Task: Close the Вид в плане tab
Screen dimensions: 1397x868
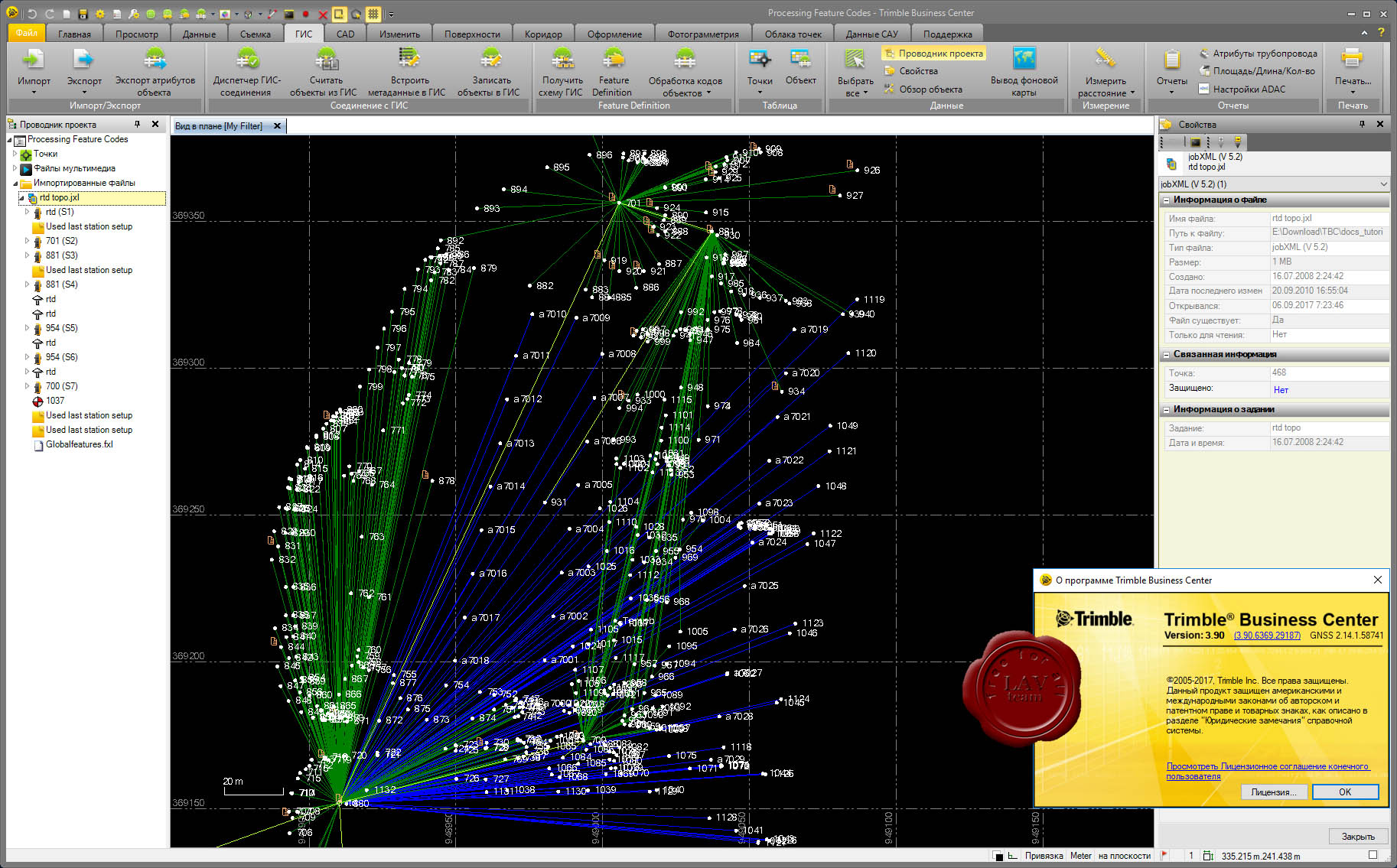Action: 277,126
